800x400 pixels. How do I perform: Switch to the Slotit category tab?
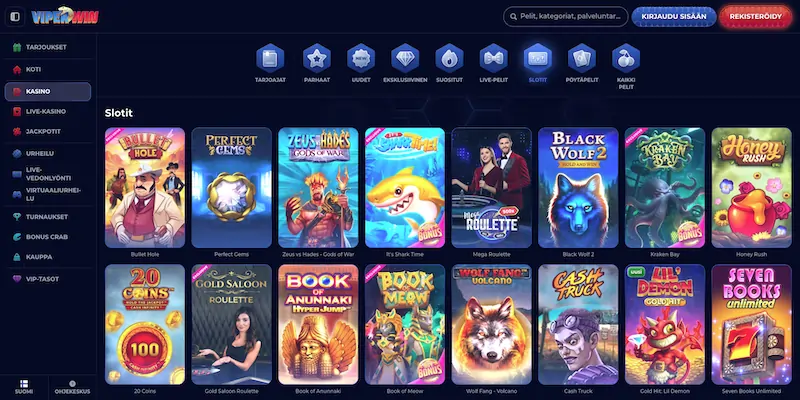click(x=538, y=64)
